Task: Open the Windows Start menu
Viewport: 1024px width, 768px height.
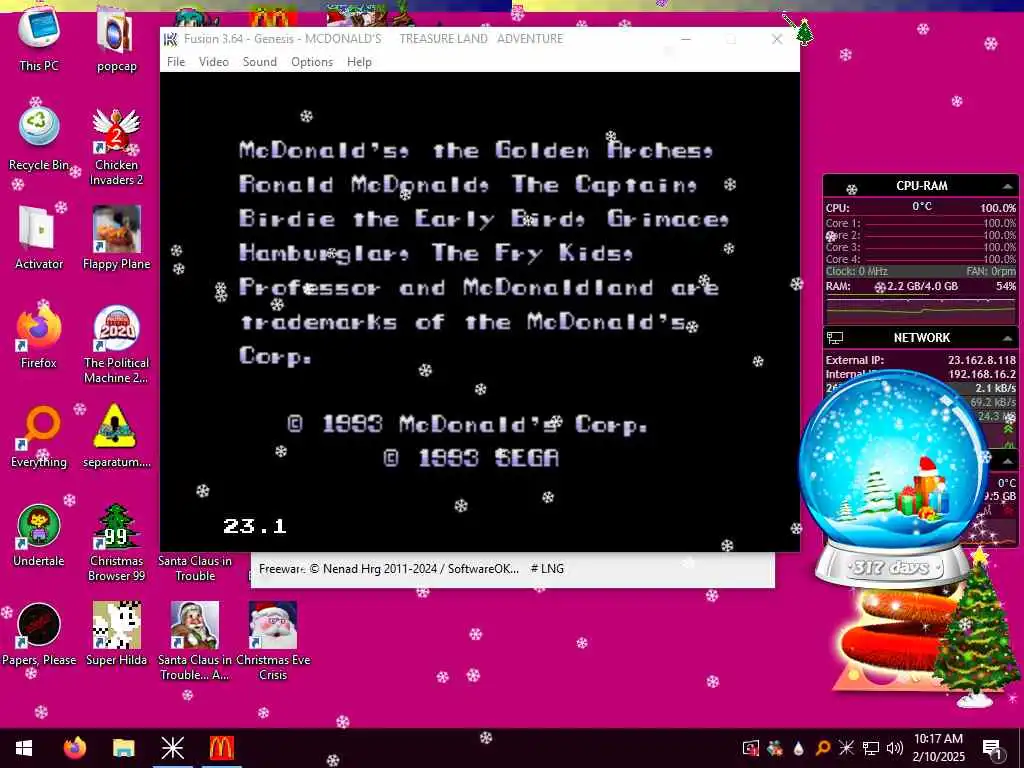Action: 24,748
